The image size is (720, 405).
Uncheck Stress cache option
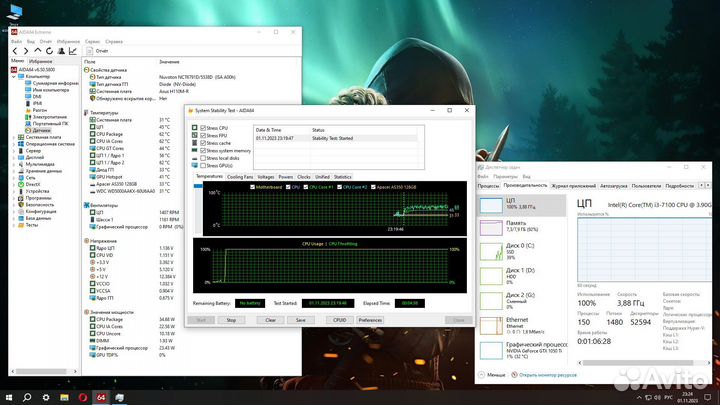(x=203, y=143)
